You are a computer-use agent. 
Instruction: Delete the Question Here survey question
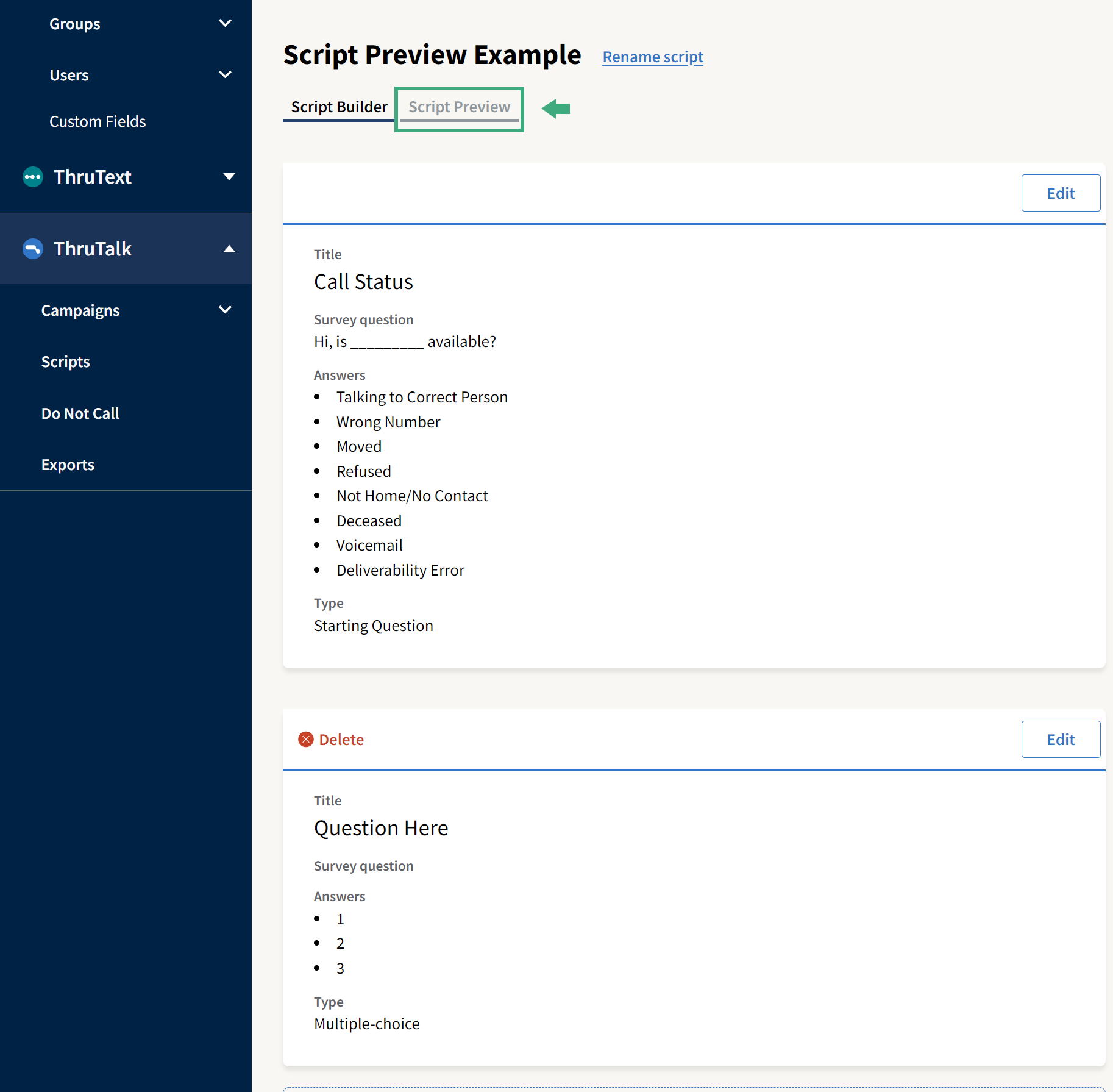pos(332,739)
